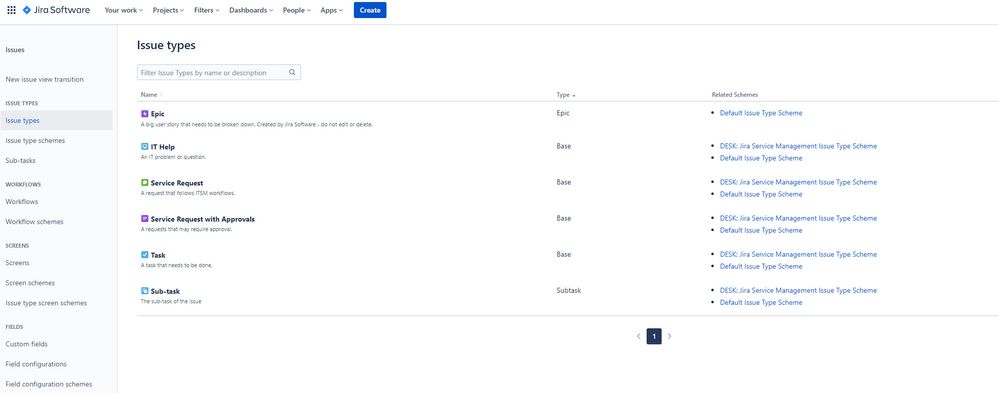Open the Service Request issue type name
Viewport: 999px width, 393px height.
tap(177, 183)
